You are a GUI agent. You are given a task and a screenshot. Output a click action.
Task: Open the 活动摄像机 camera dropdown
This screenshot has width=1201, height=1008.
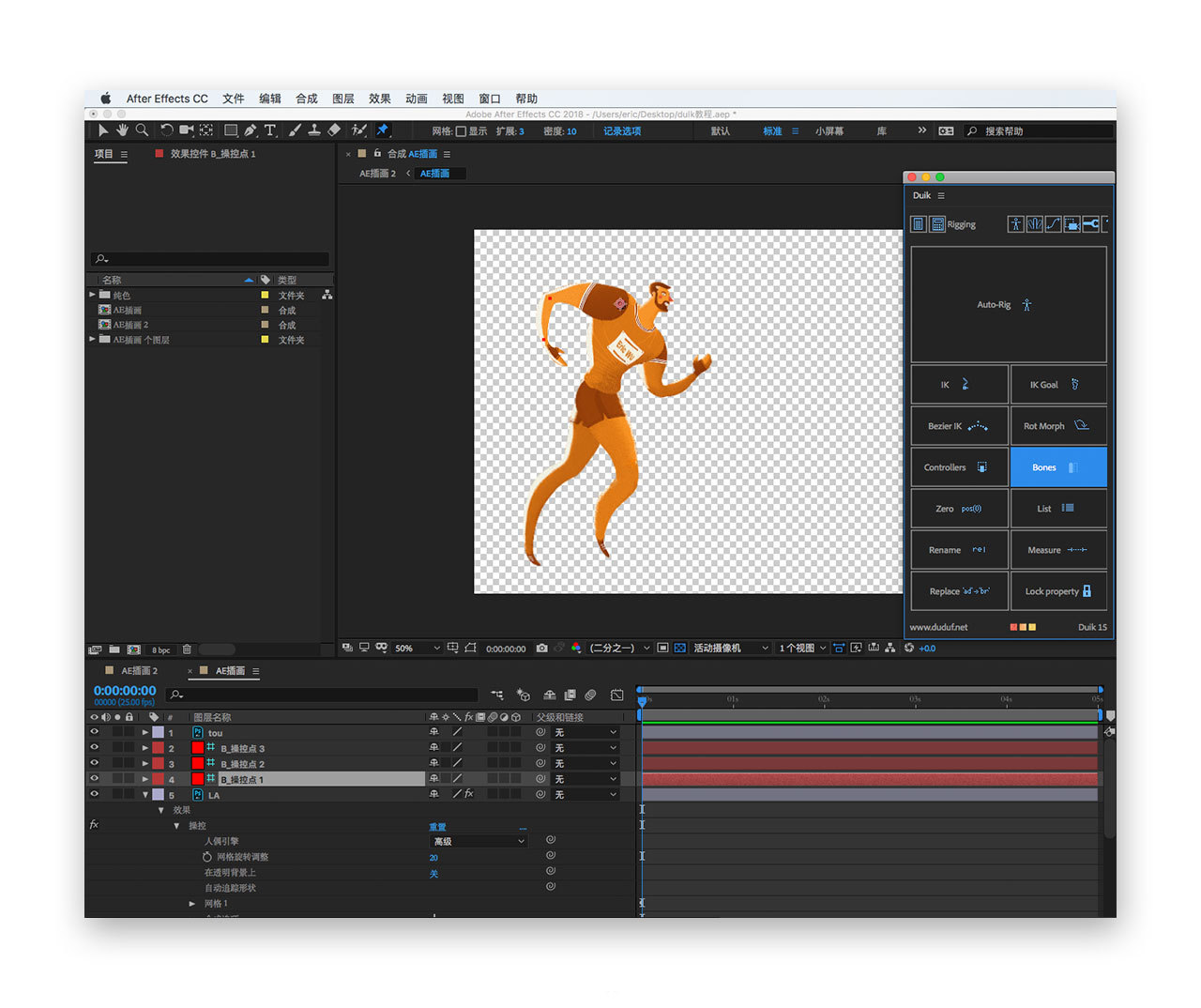pyautogui.click(x=731, y=648)
